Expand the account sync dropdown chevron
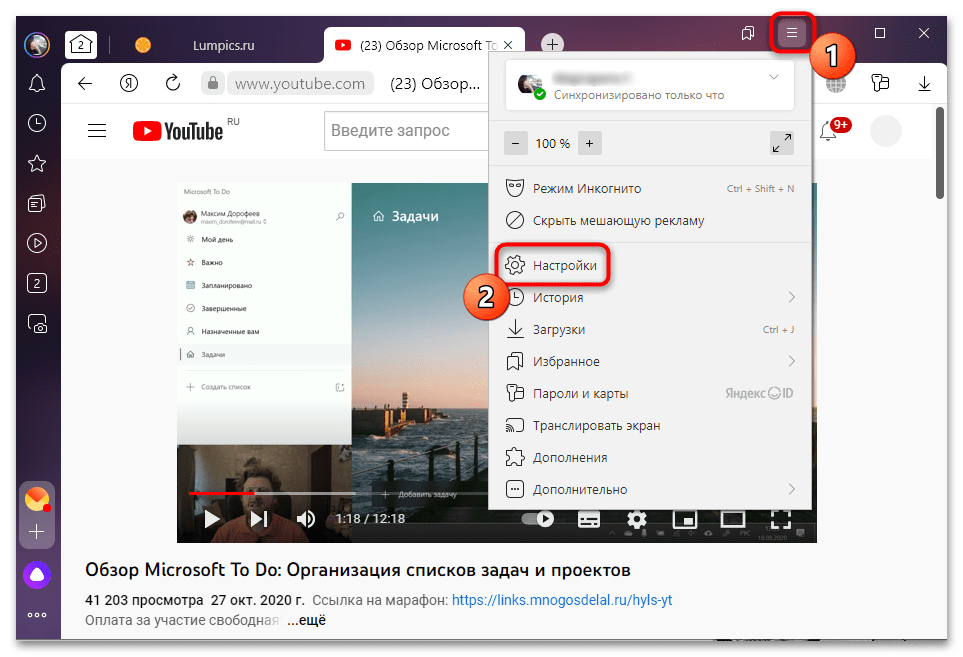 tap(773, 77)
